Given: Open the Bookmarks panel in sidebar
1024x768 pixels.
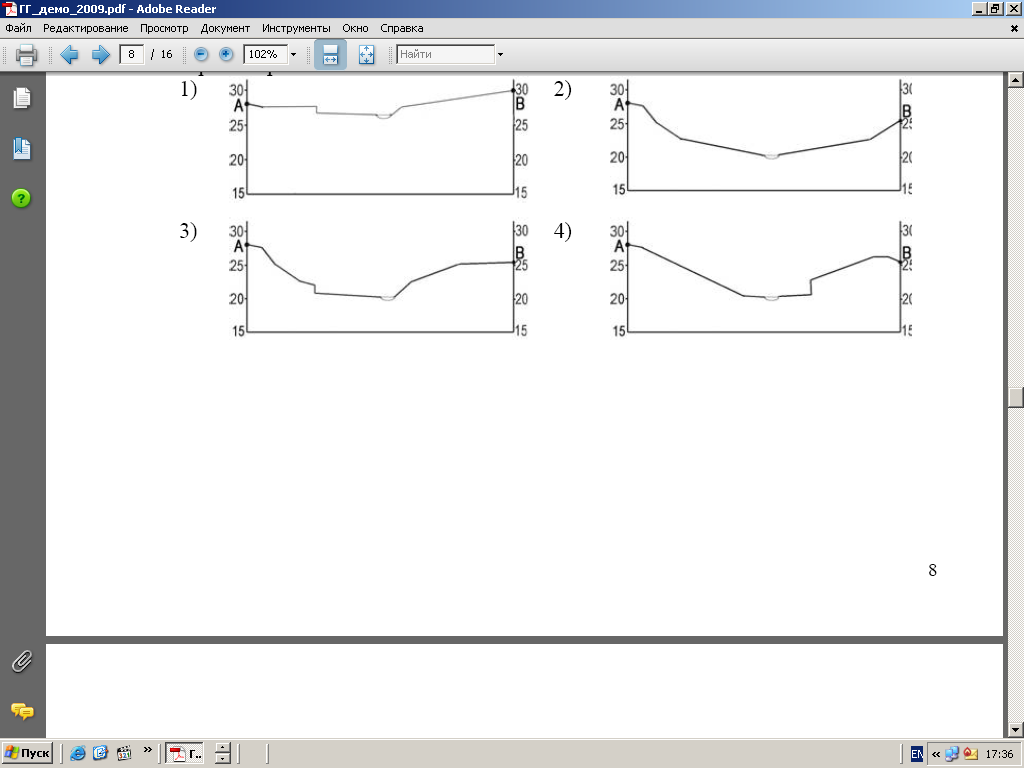Looking at the screenshot, I should coord(22,148).
